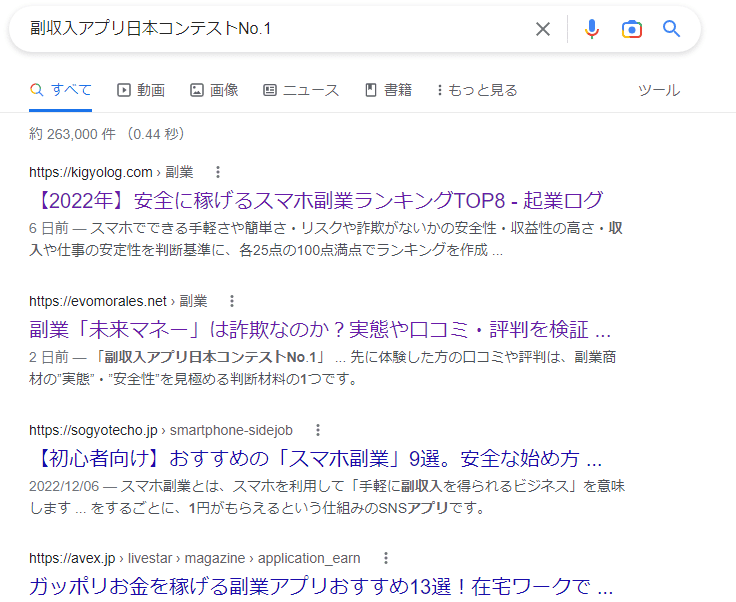This screenshot has width=736, height=602.
Task: Open three-dot menu beside kigyolog.com result
Action: (x=218, y=172)
